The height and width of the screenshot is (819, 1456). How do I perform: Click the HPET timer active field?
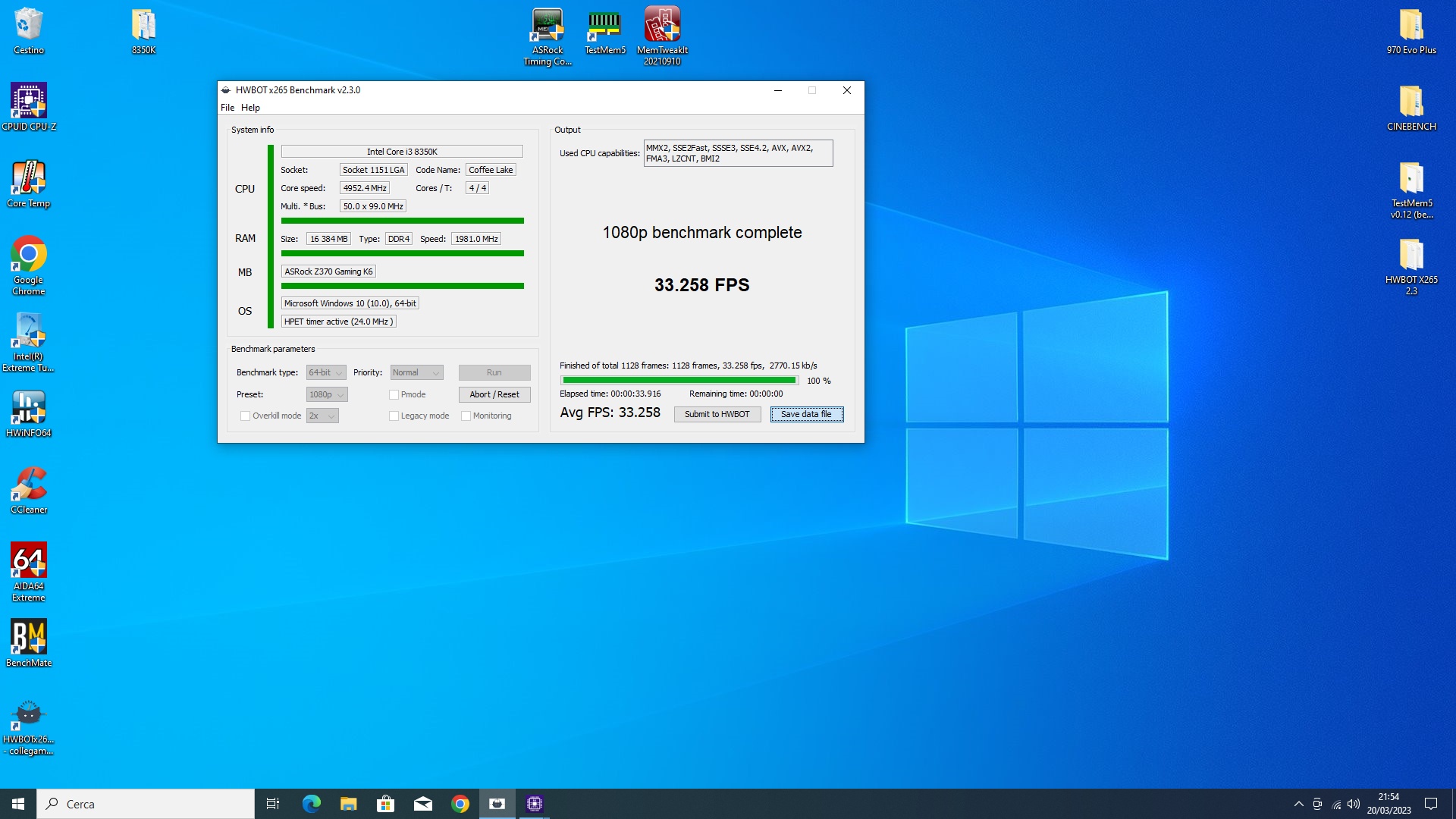click(x=338, y=322)
